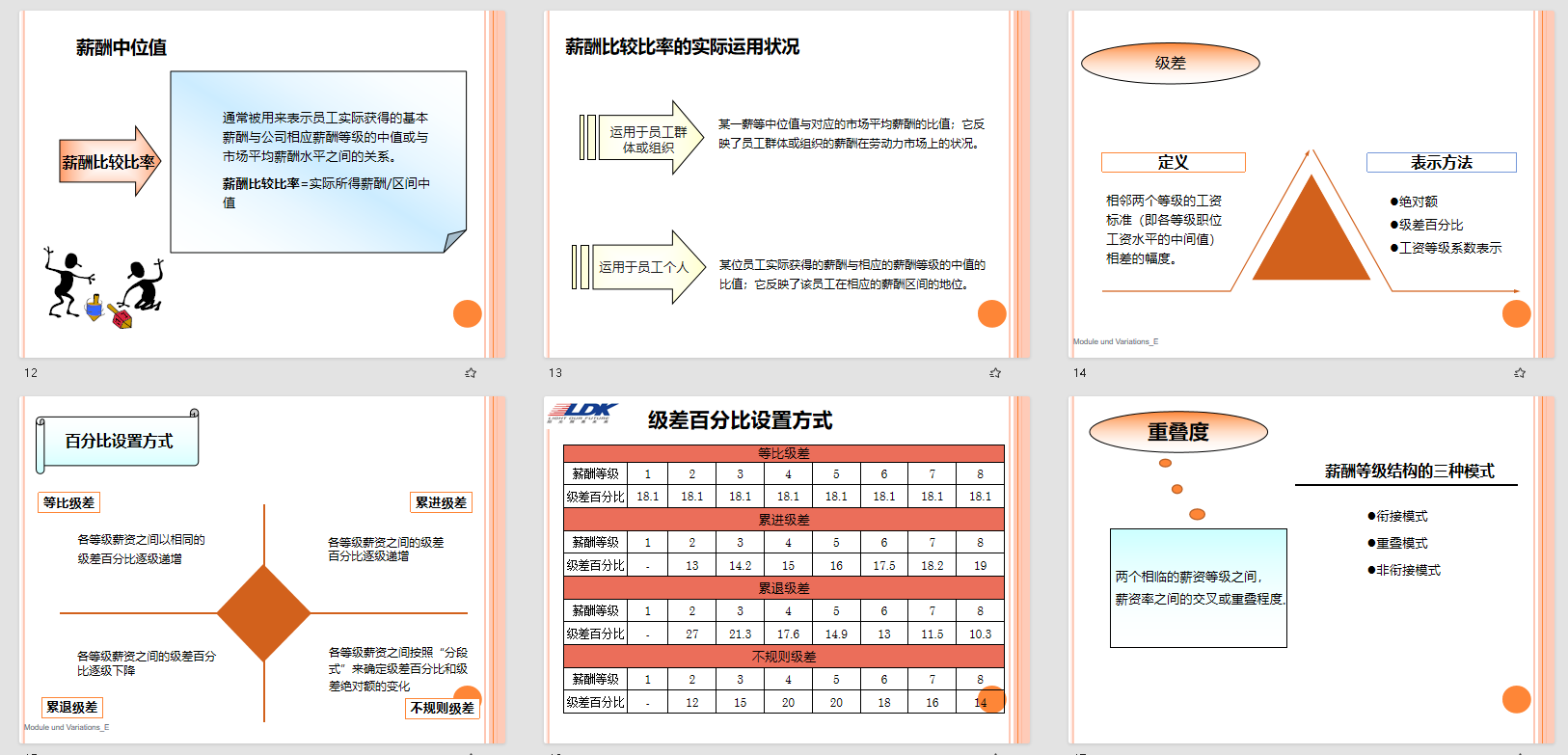The image size is (1568, 755).
Task: Select the 薪酬中位值 slide thumbnail
Action: [262, 184]
